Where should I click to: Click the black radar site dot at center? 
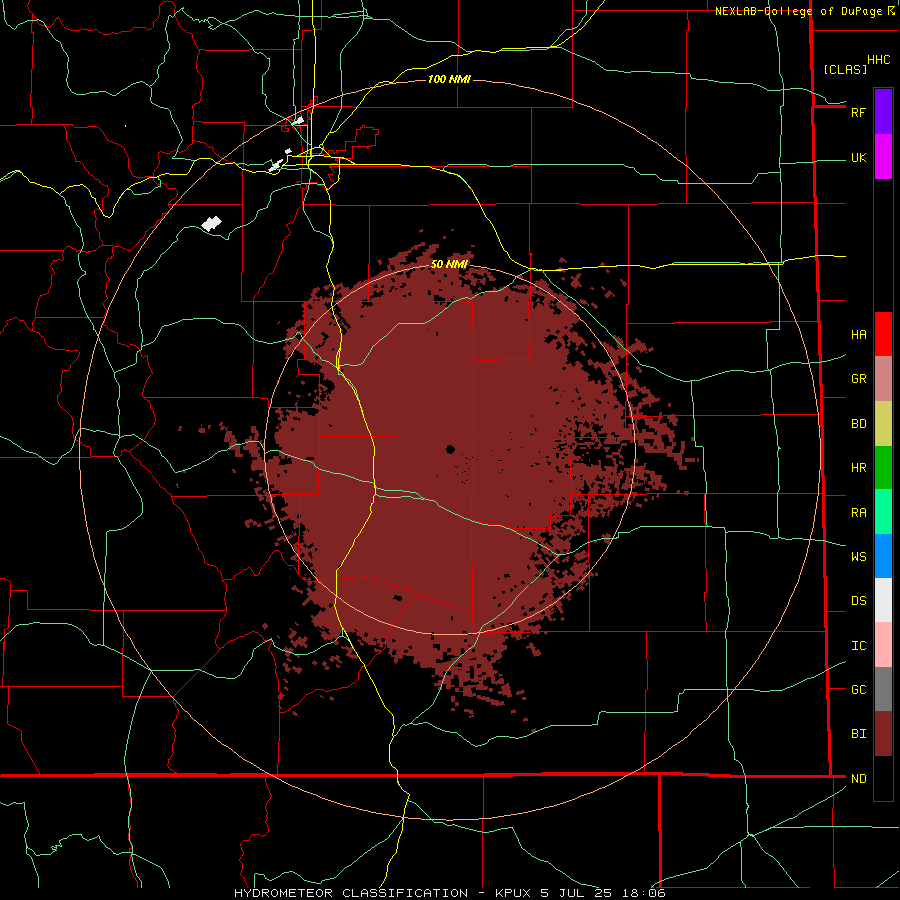pos(451,449)
